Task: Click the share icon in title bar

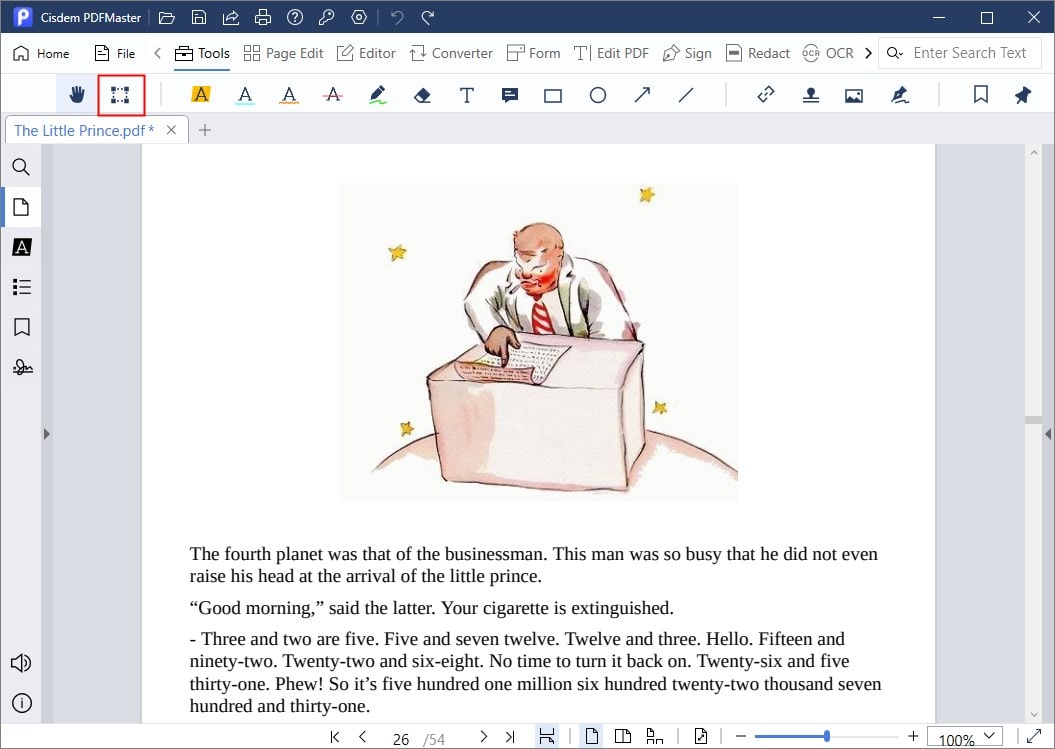Action: tap(231, 17)
